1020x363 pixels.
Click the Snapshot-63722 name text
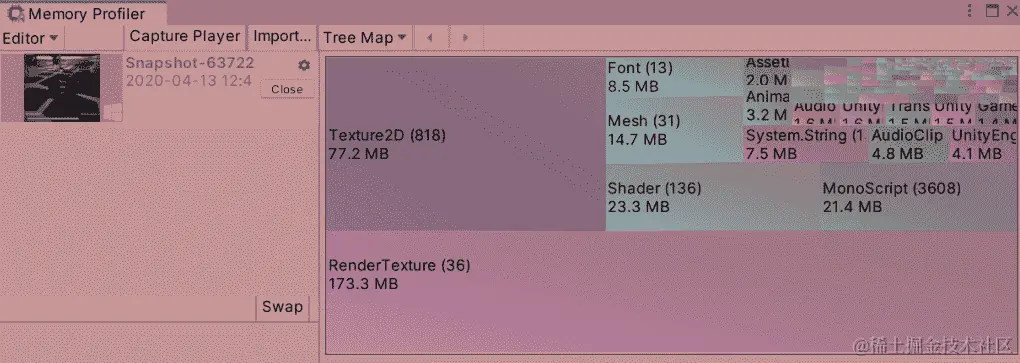[x=190, y=63]
